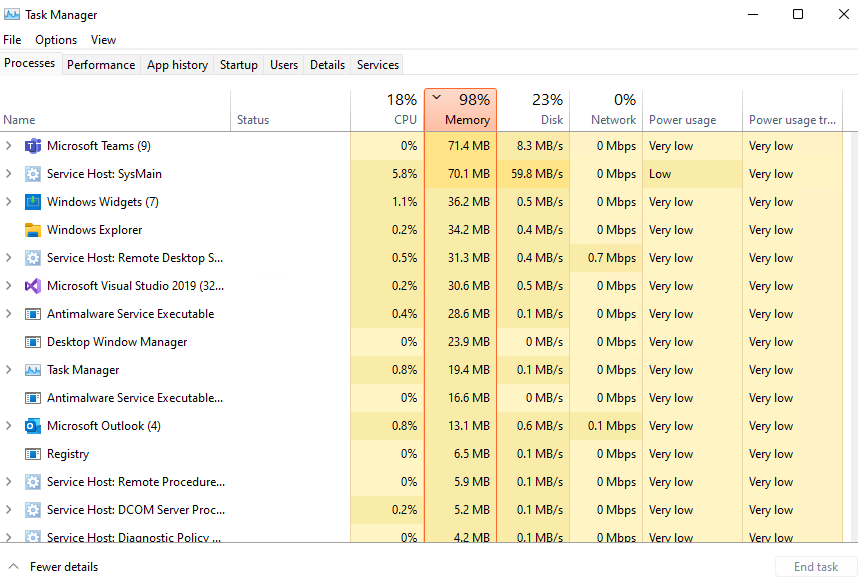Click the End task button
The image size is (858, 587).
(x=815, y=567)
